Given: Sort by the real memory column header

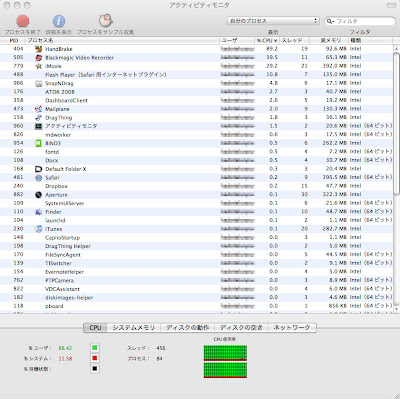Looking at the screenshot, I should (x=329, y=40).
